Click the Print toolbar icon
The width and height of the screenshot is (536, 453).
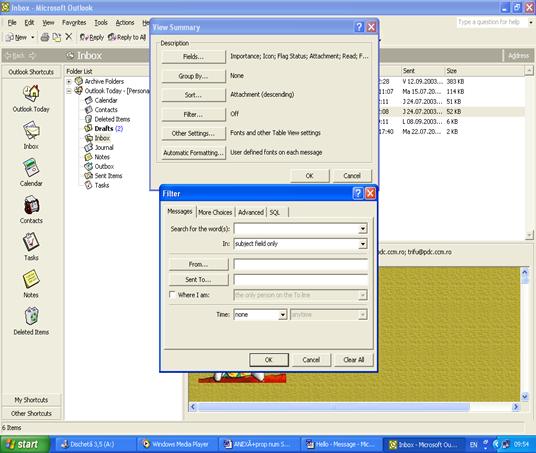coord(45,37)
